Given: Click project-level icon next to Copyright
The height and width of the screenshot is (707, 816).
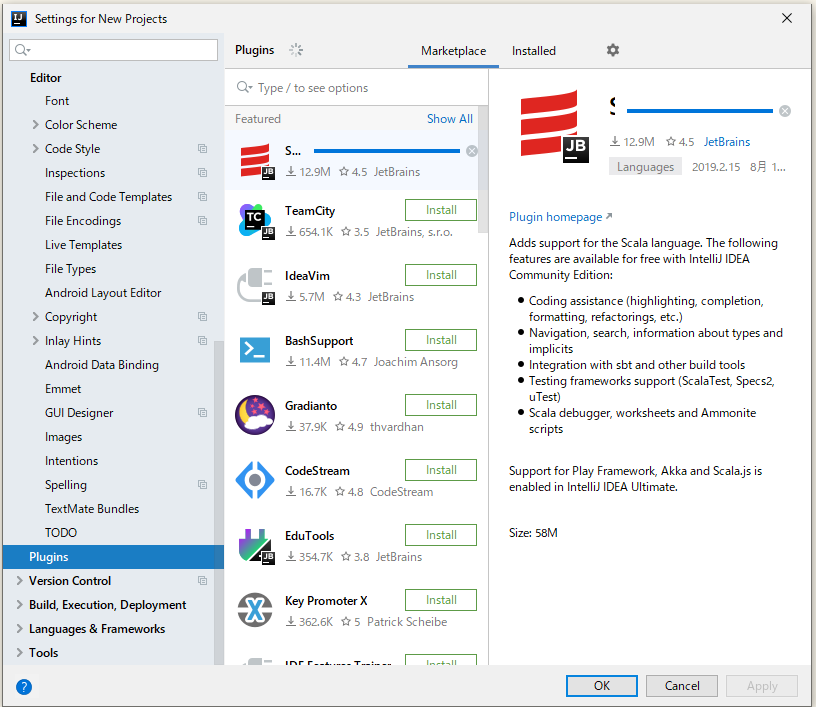Looking at the screenshot, I should (202, 317).
